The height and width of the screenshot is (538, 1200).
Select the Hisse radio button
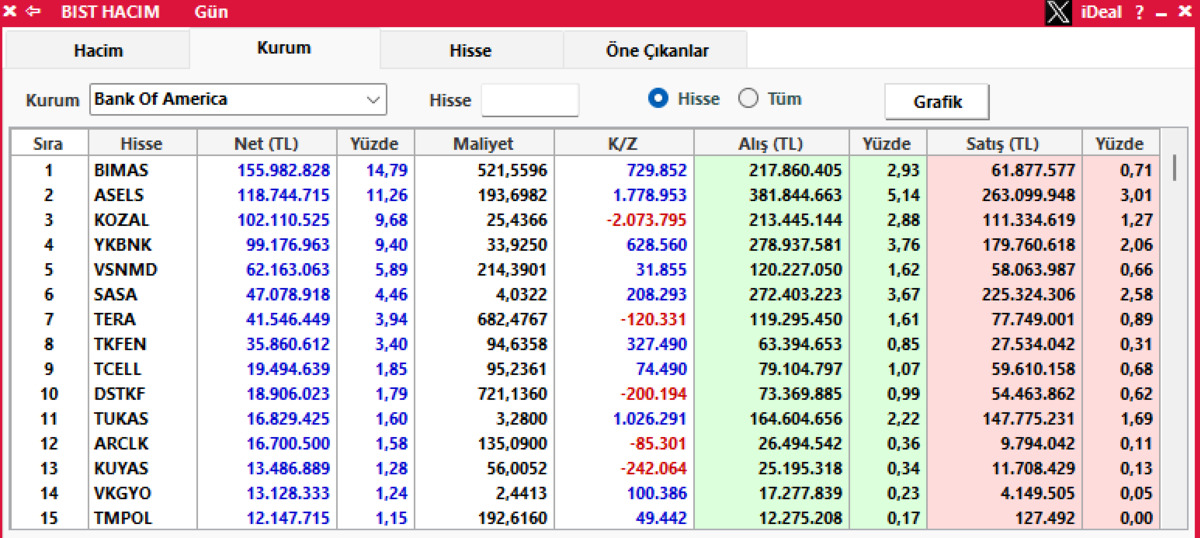(658, 99)
